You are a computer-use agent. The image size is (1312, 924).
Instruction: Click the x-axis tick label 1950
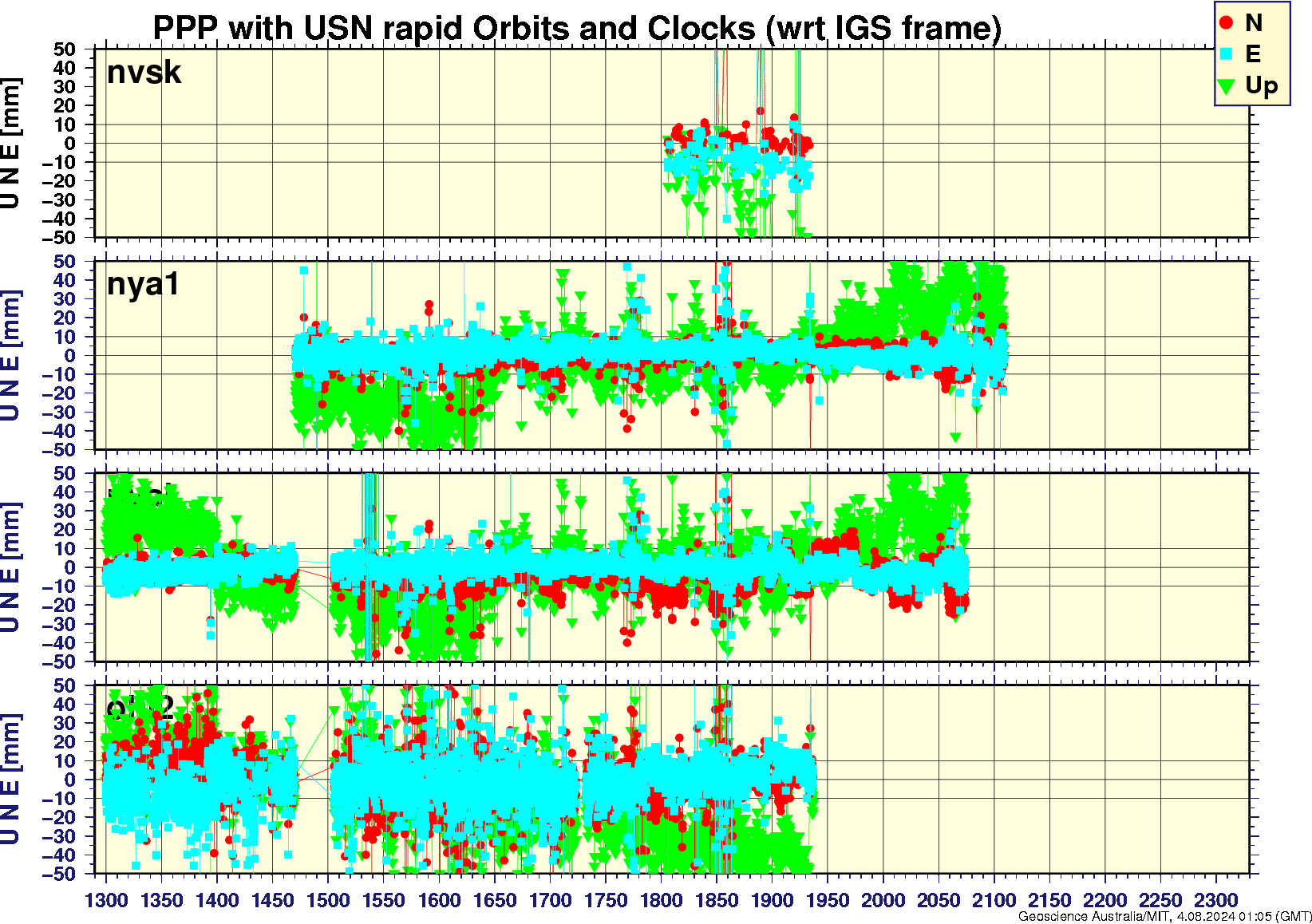click(x=828, y=900)
